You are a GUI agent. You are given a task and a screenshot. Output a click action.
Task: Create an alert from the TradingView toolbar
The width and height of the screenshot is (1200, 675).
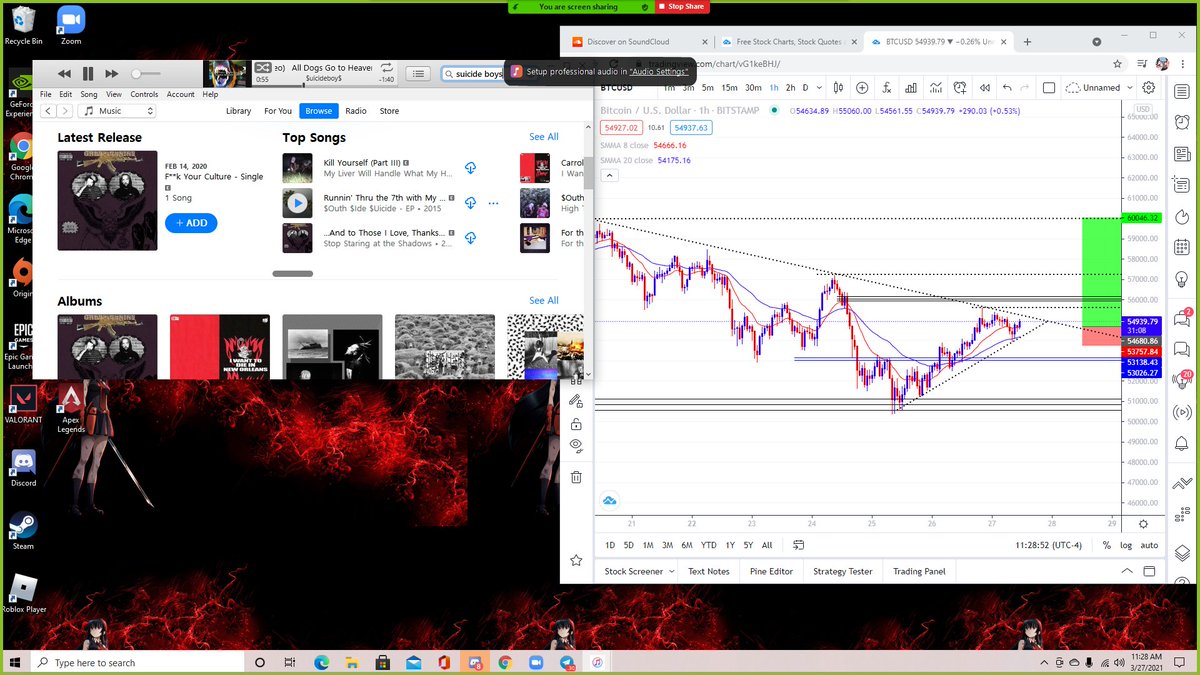pyautogui.click(x=960, y=88)
